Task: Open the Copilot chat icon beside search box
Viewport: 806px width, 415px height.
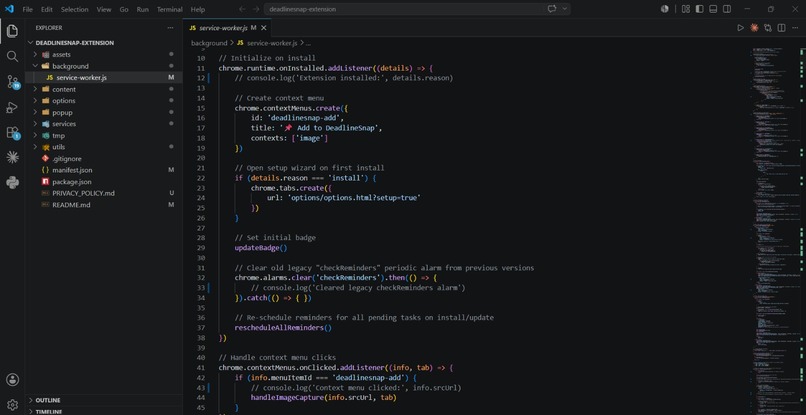Action: [552, 9]
